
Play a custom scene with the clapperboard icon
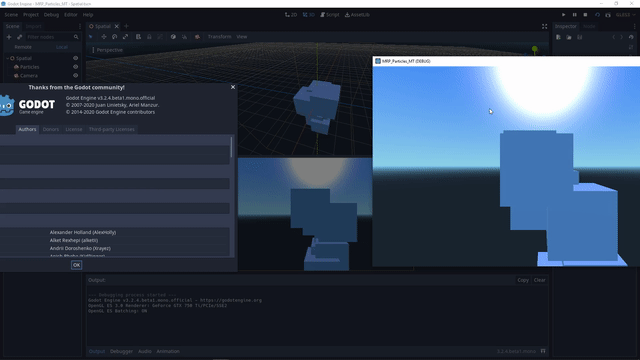coord(608,15)
